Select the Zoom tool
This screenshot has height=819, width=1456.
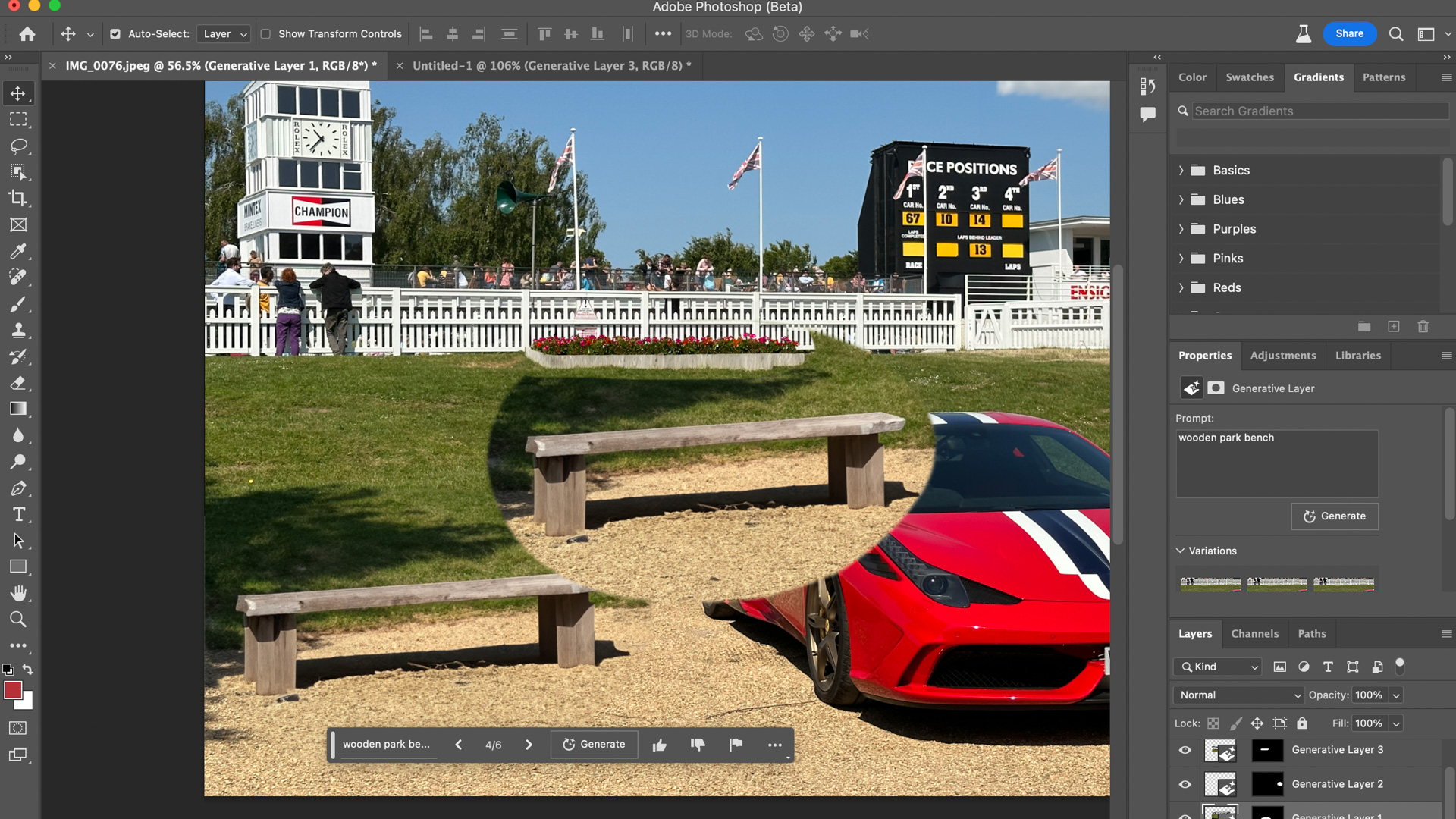[18, 618]
